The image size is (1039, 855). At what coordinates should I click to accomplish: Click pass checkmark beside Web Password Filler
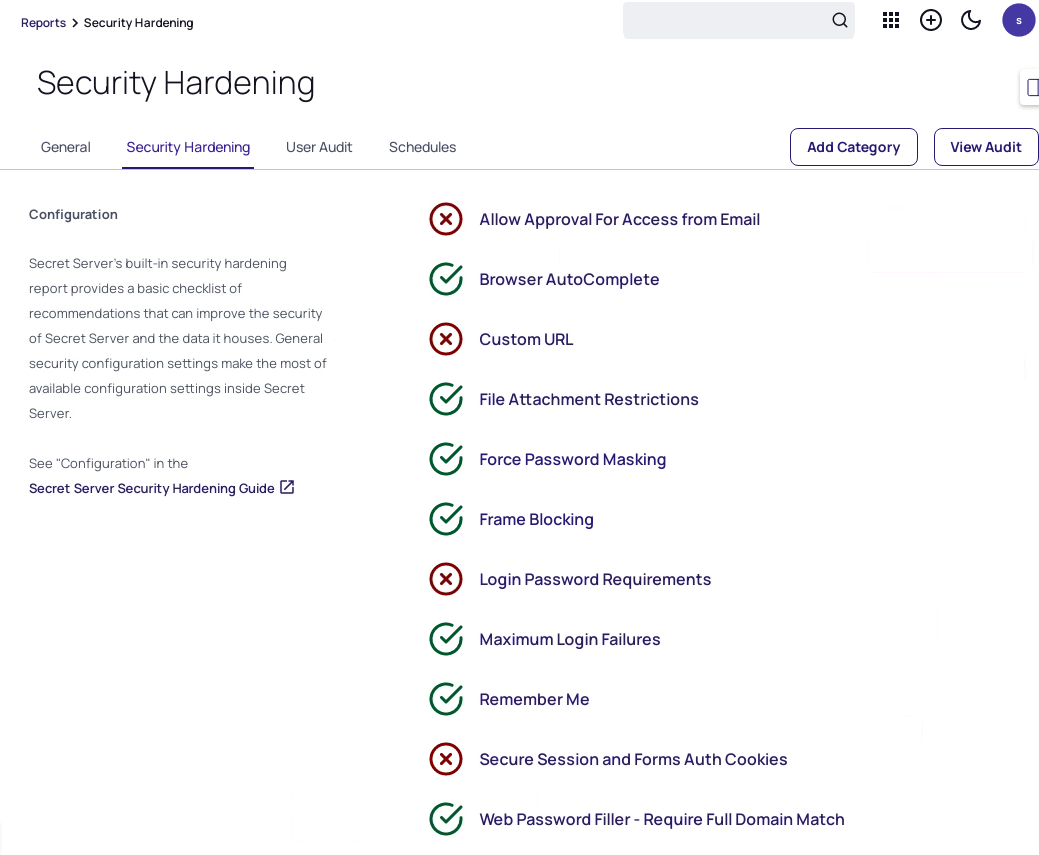[x=446, y=819]
